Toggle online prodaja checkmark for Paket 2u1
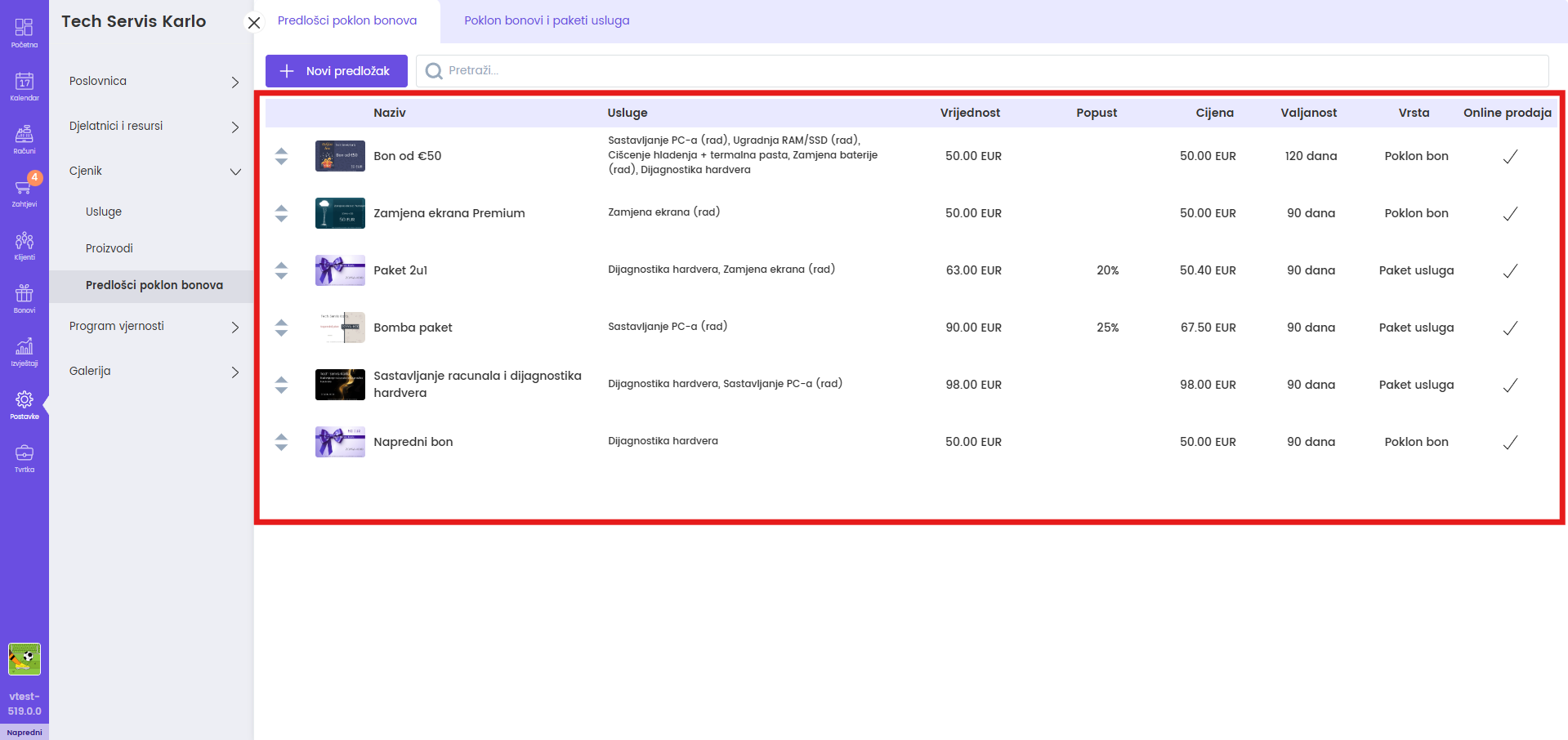 (x=1510, y=270)
